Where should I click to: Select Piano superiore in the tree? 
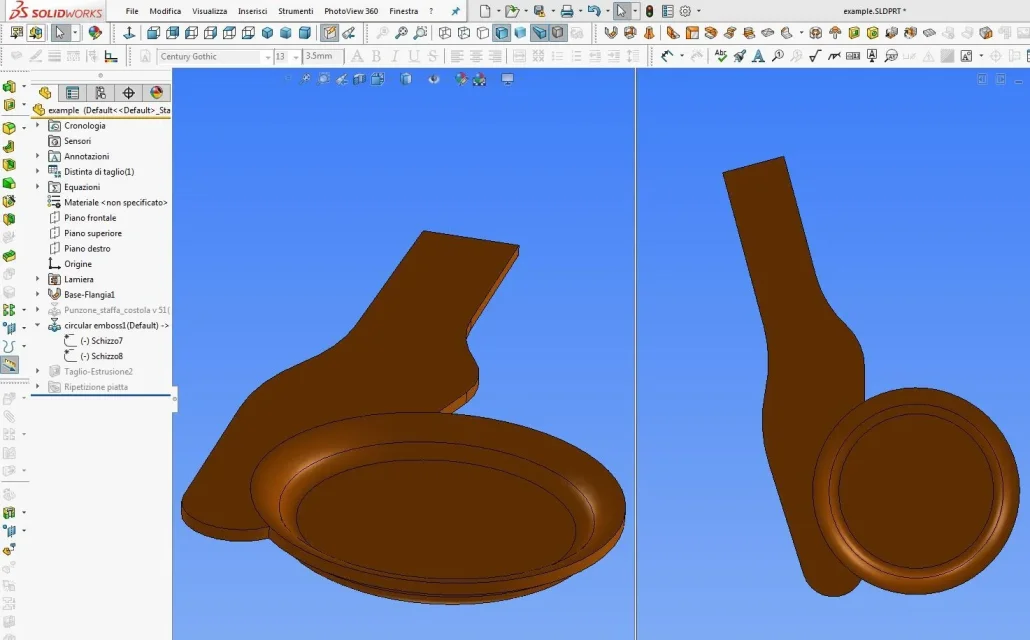93,233
